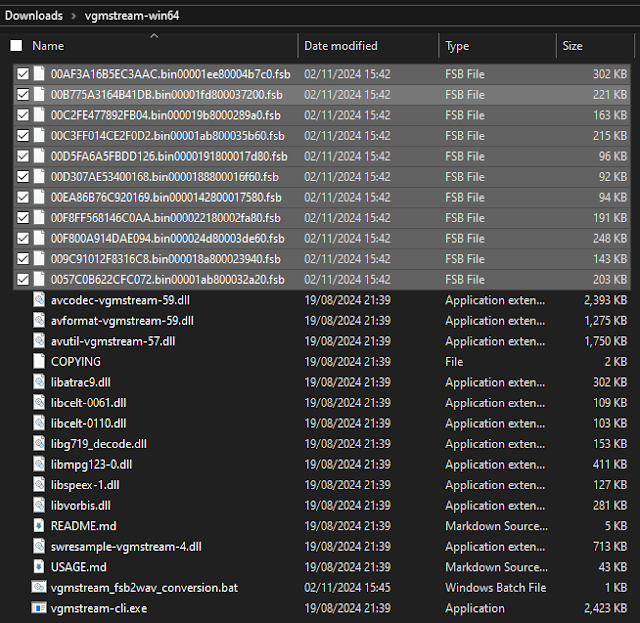Click the libcelt-0110.dll file icon
This screenshot has width=640, height=623.
click(x=39, y=423)
